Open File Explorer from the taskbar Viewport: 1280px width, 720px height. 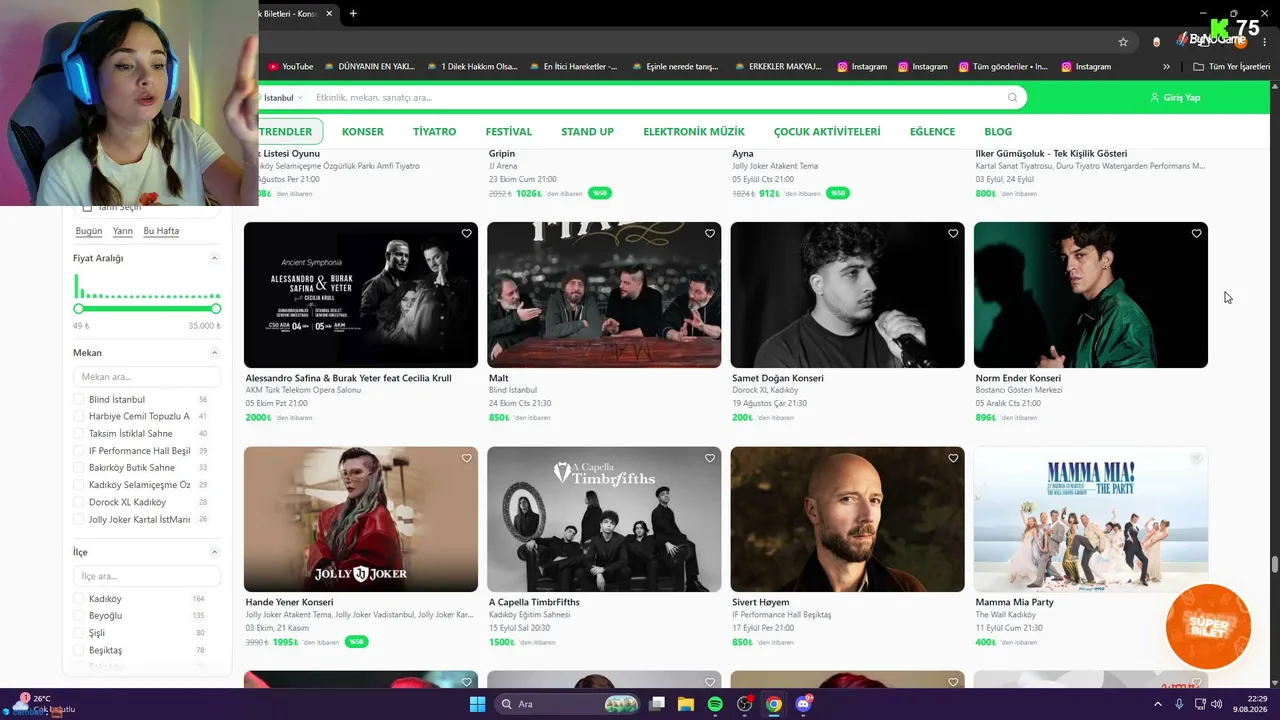coord(686,704)
